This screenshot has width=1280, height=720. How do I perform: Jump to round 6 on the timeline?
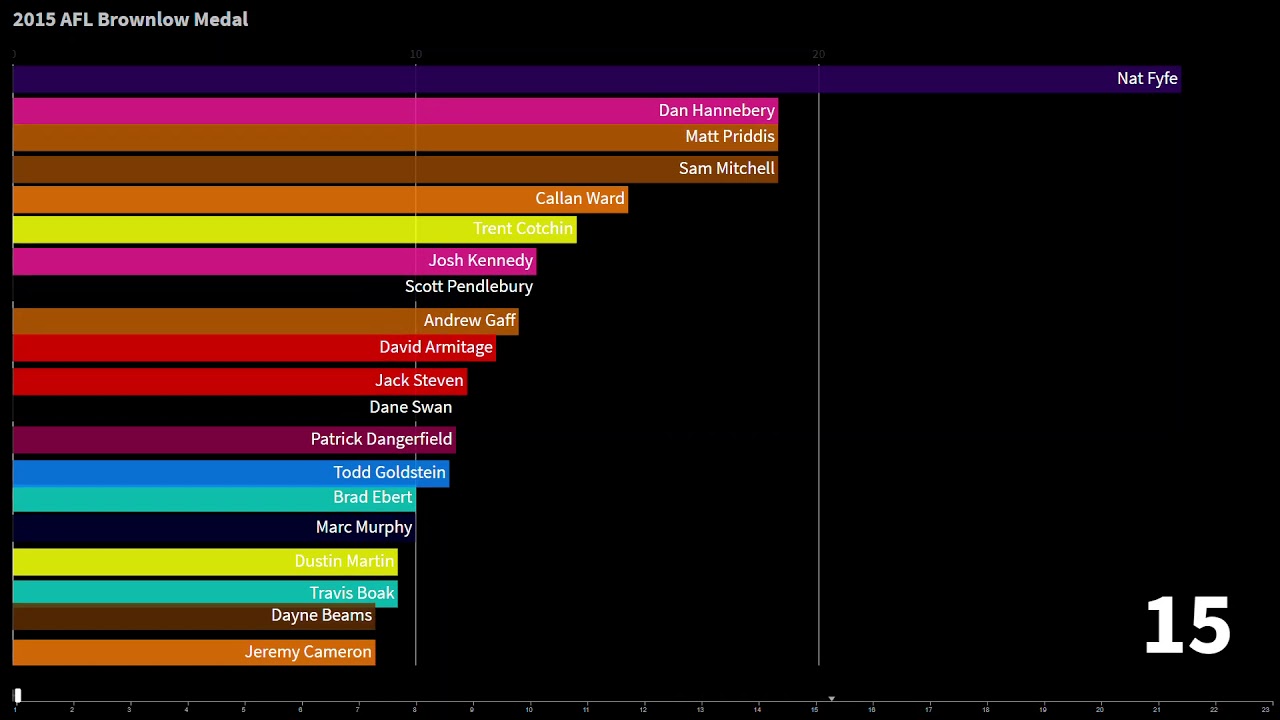point(300,709)
